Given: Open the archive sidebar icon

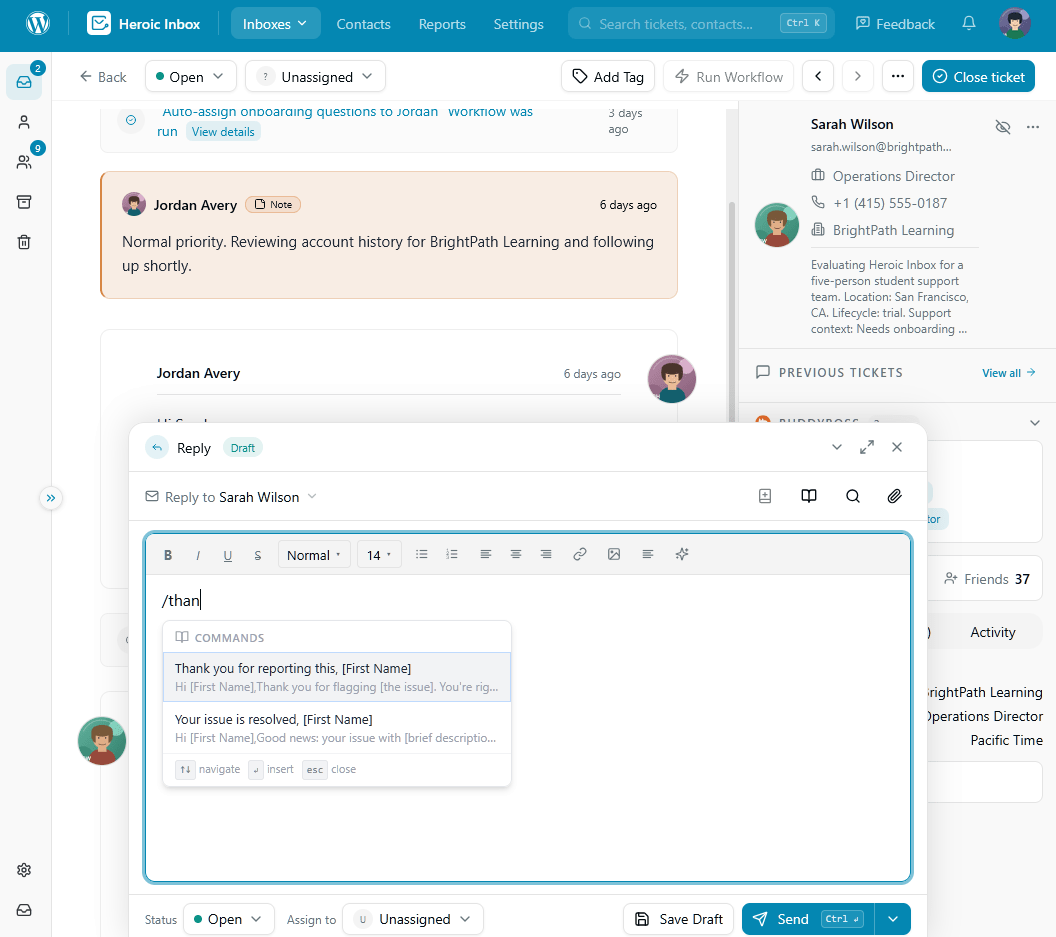Looking at the screenshot, I should (24, 202).
